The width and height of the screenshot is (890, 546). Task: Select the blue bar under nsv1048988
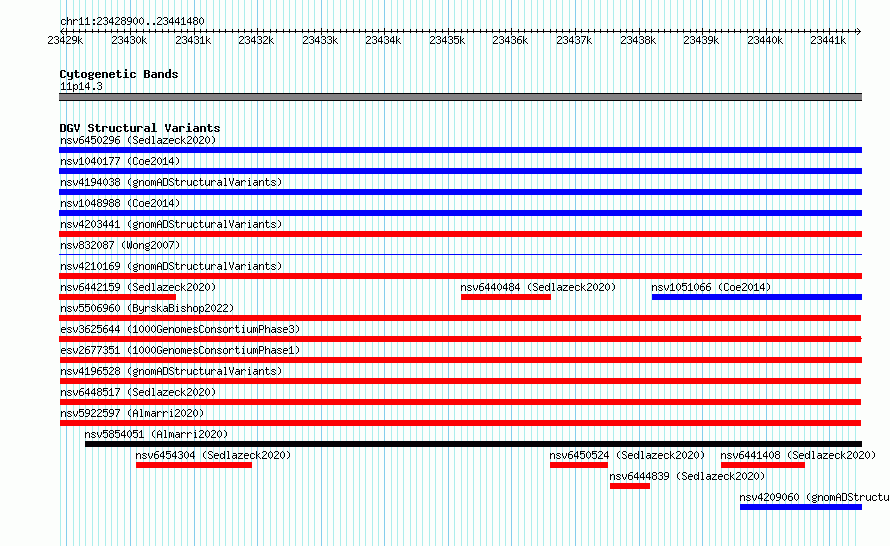[x=460, y=213]
